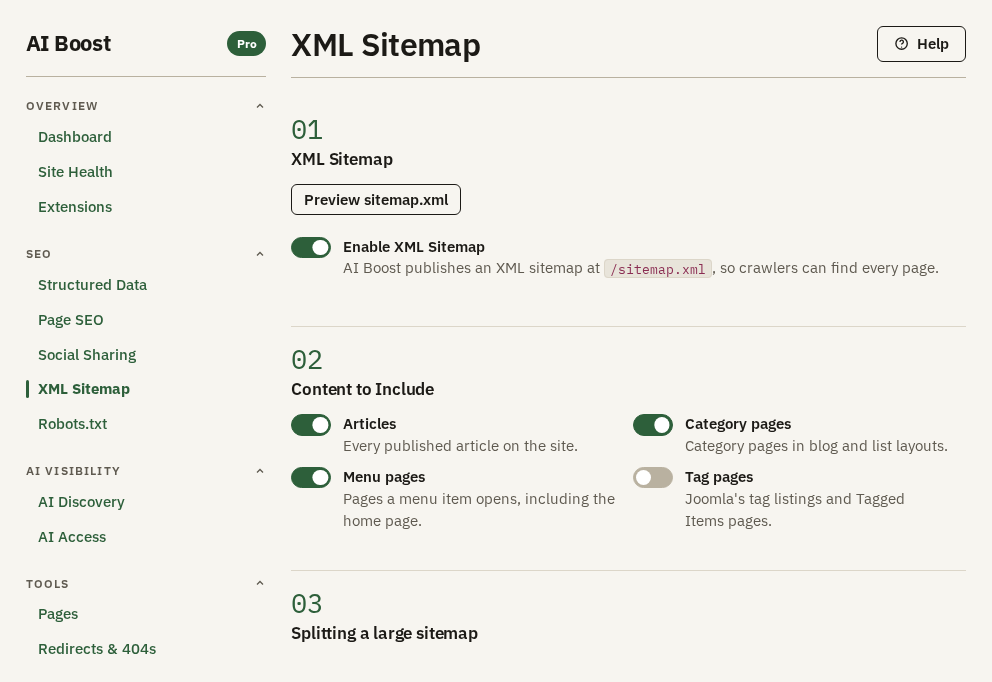Enable the Tag pages toggle
The image size is (992, 682).
click(x=652, y=478)
